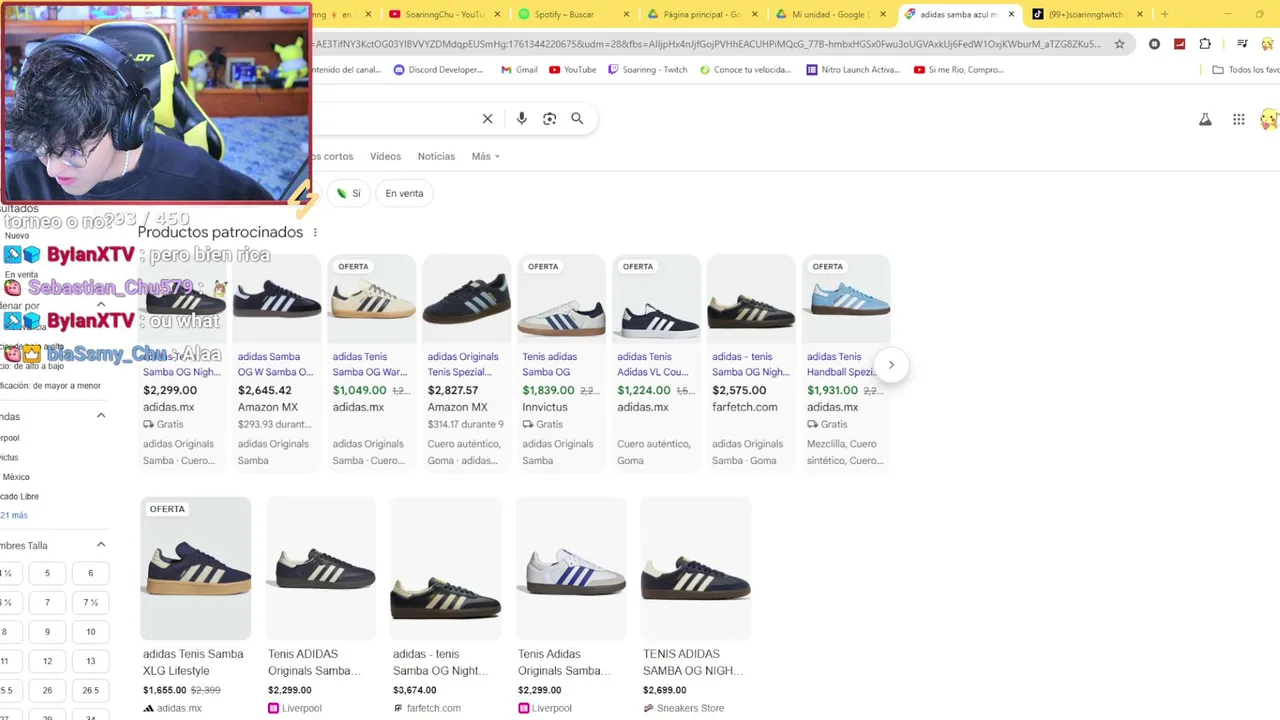Image resolution: width=1280 pixels, height=720 pixels.
Task: Start voice search with the microphone icon
Action: click(x=521, y=118)
